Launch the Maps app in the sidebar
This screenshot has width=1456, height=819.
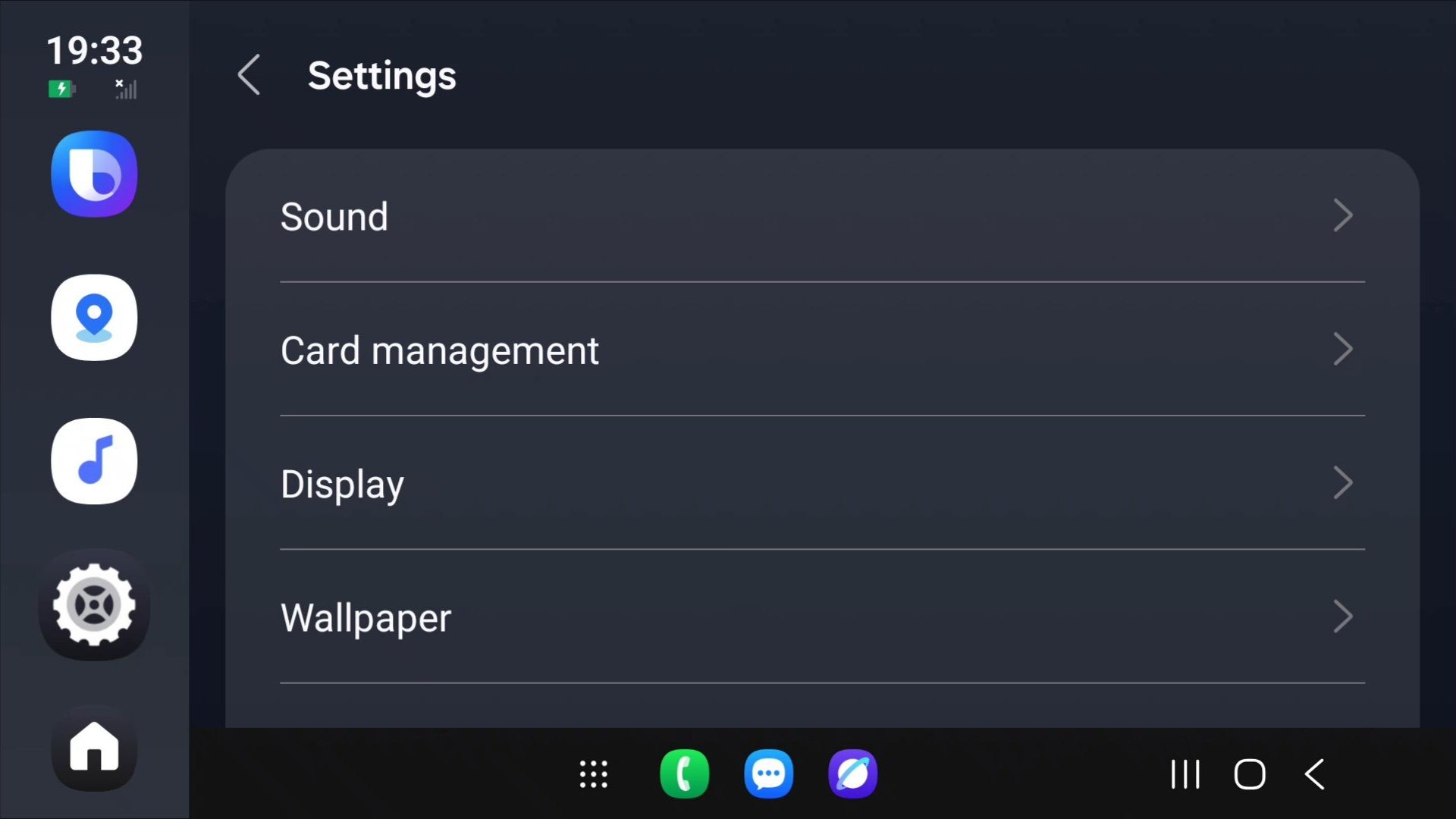(x=93, y=318)
